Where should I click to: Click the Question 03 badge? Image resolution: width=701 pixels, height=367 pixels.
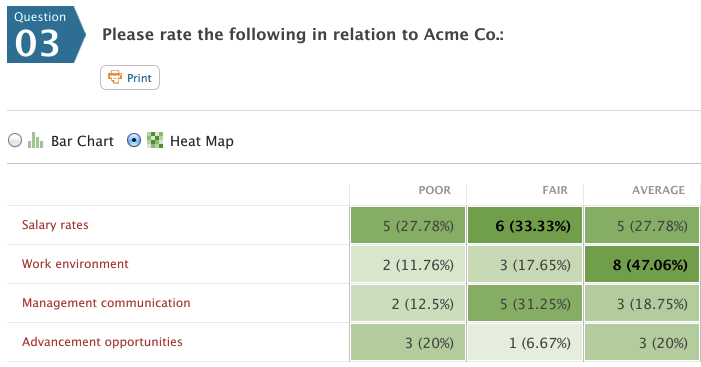(x=46, y=34)
